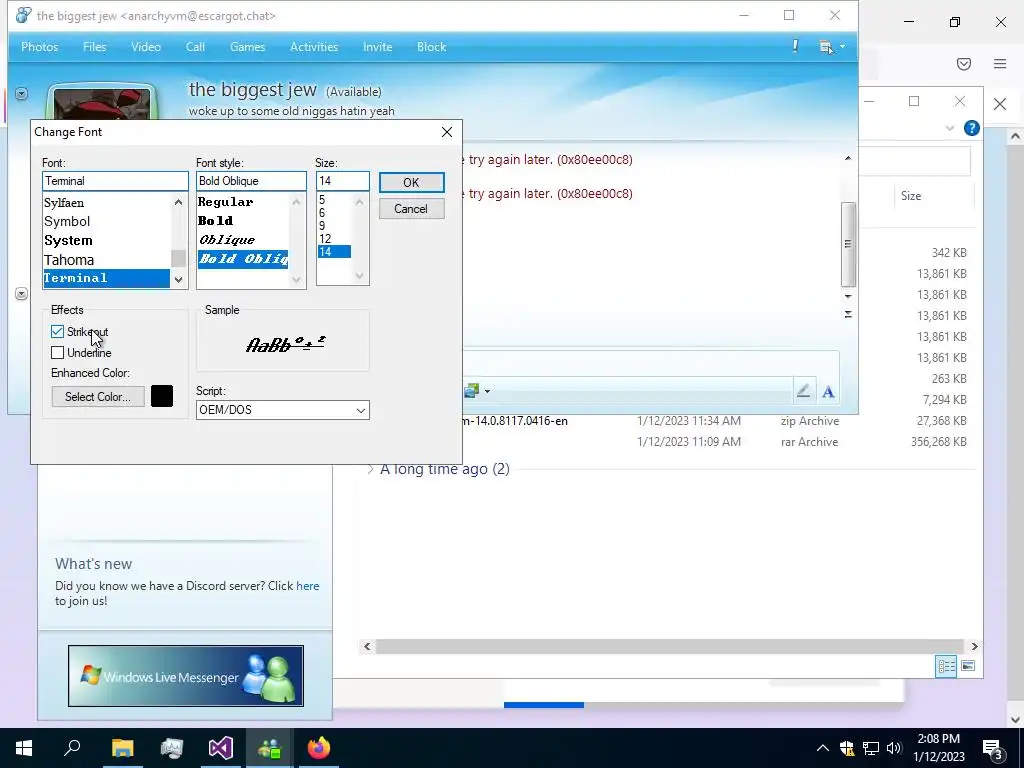The image size is (1024, 768).
Task: Click the handwriting pen icon
Action: coord(803,391)
